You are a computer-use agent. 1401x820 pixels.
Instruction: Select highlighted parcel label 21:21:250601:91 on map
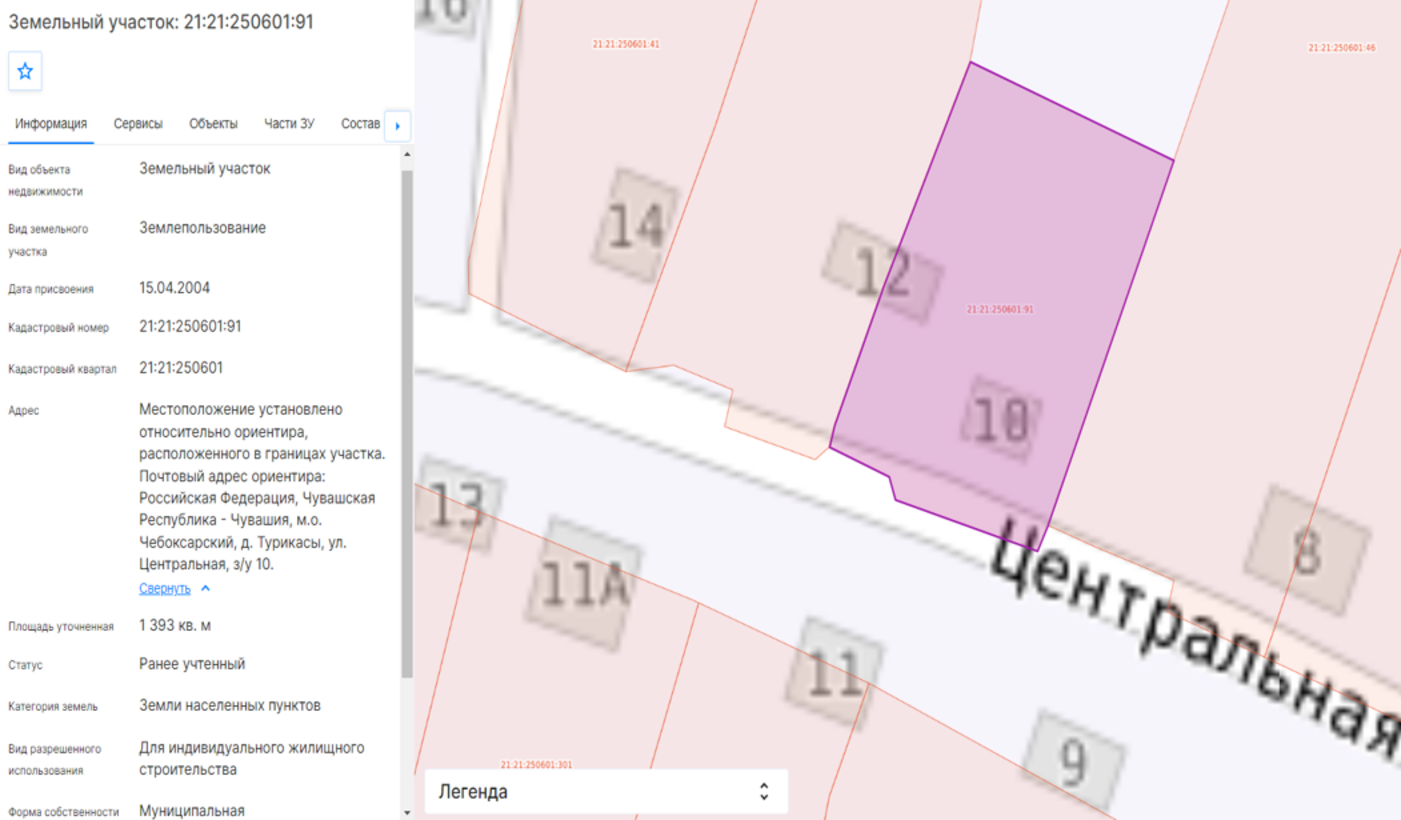[1000, 310]
